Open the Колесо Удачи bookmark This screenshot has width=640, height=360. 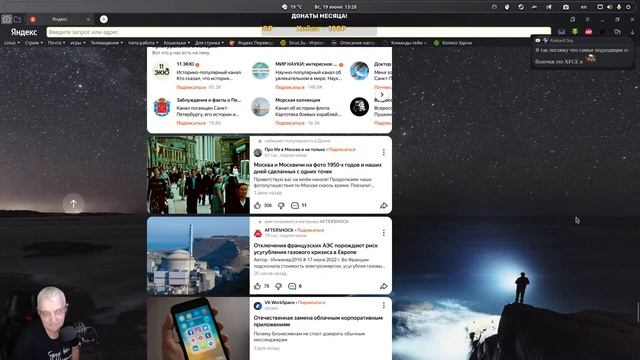453,42
